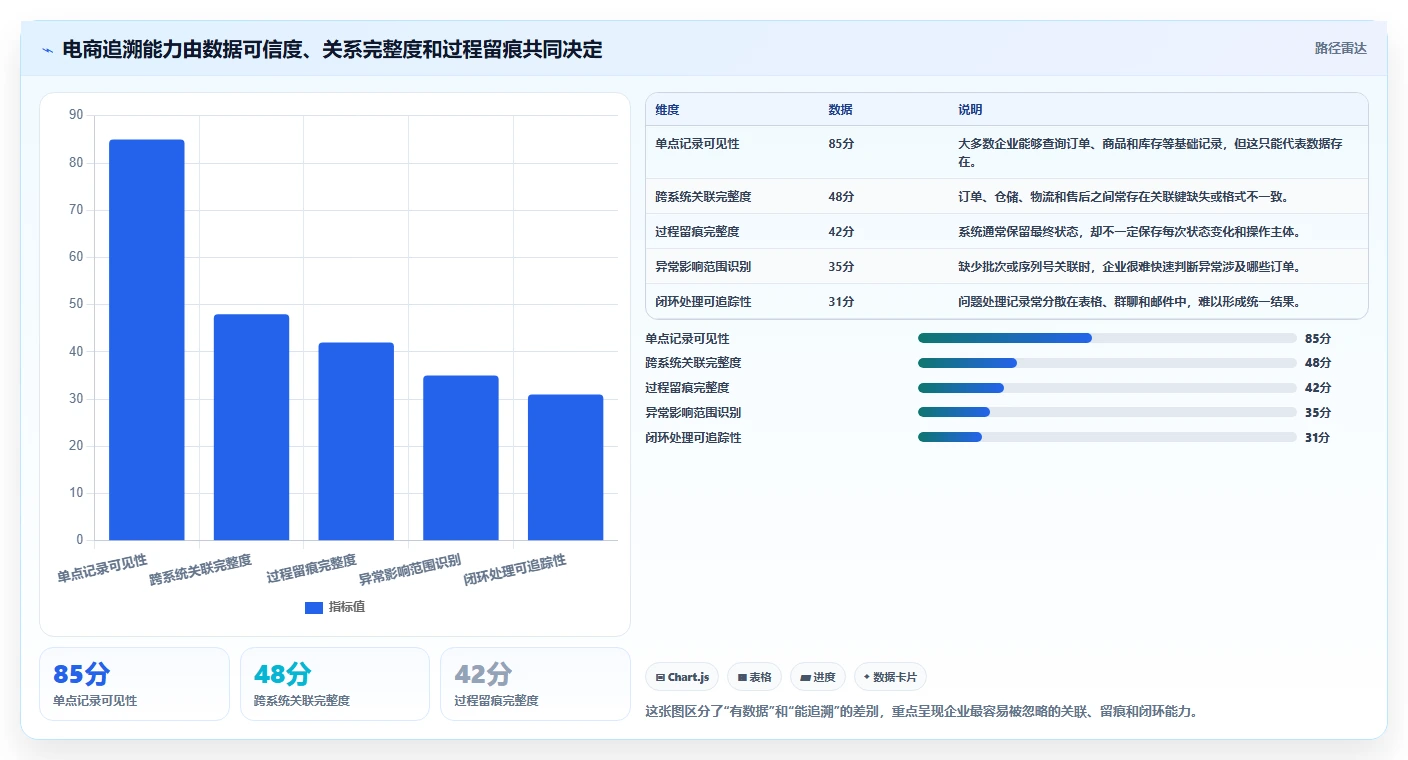
Task: Select table cell 闭环处理可追踪性
Action: [x=703, y=302]
